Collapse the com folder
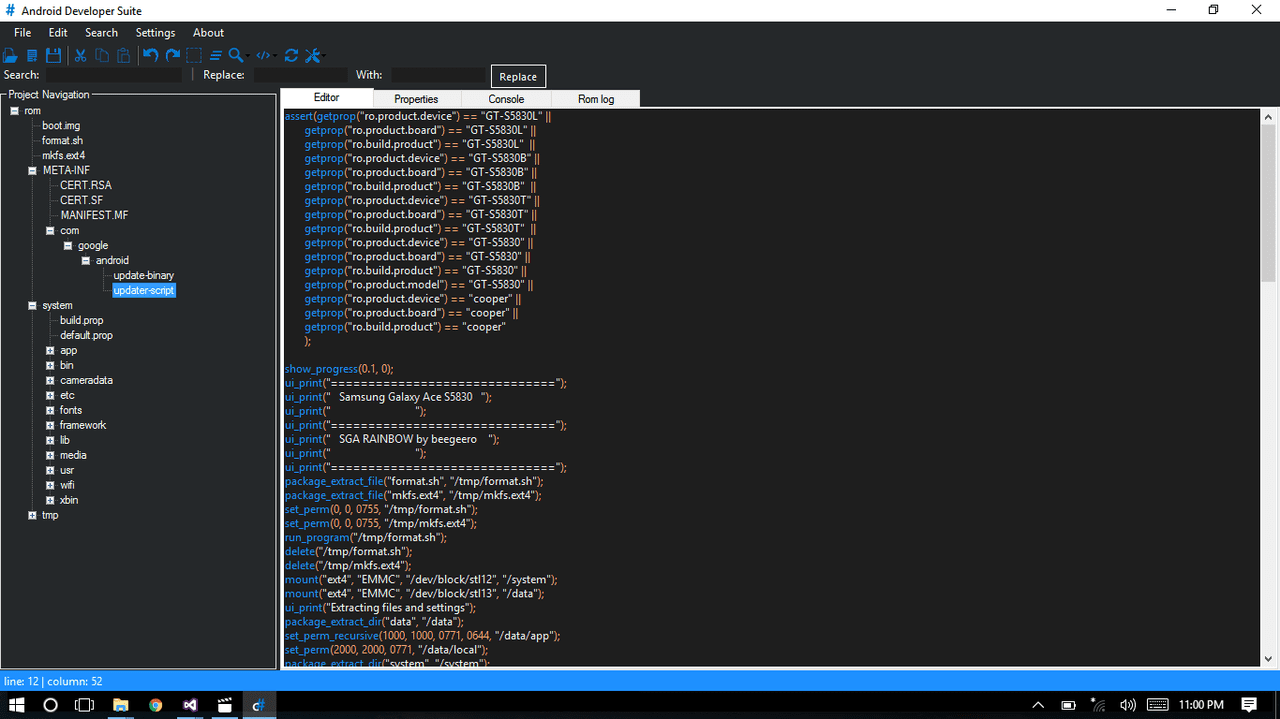 (x=50, y=231)
